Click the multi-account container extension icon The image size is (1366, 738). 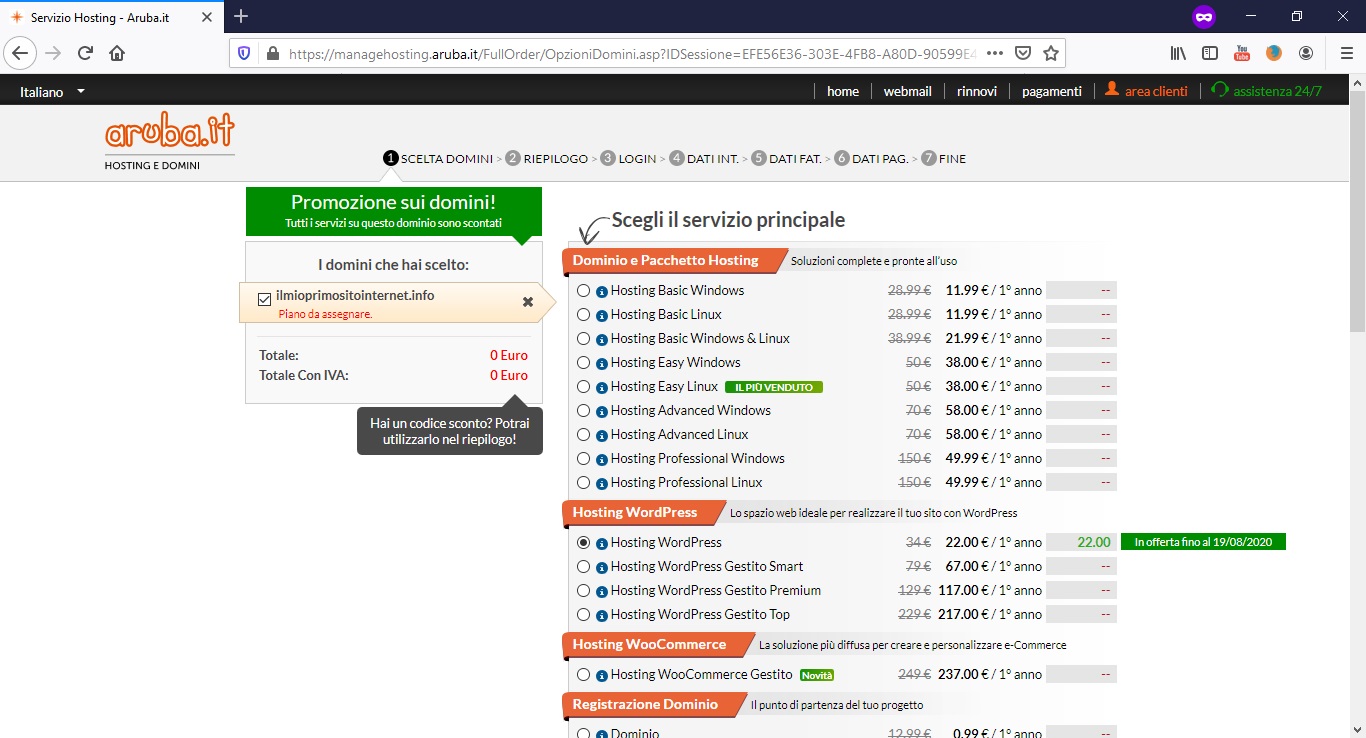pos(1274,53)
